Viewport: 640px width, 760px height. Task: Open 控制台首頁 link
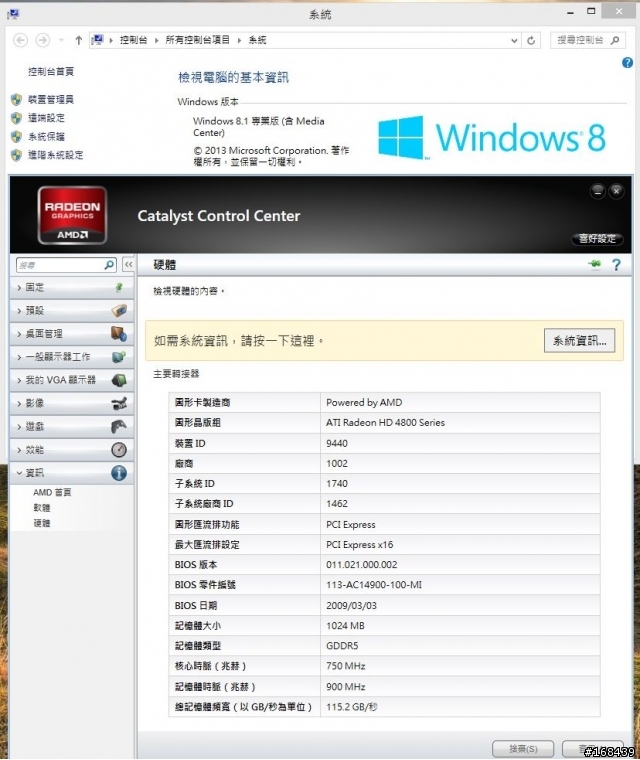tap(51, 72)
